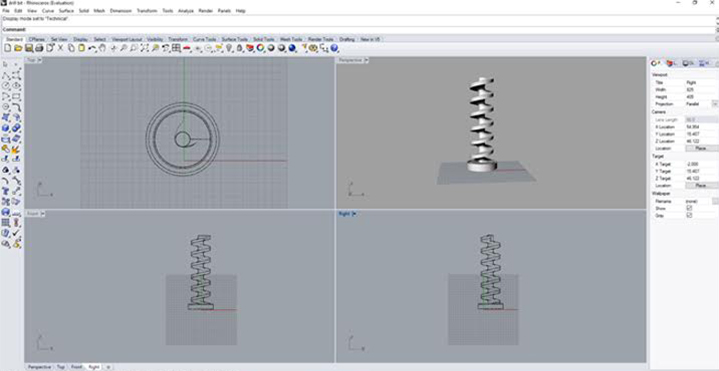Click the Open file folder icon
This screenshot has height=371, width=719.
(18, 48)
